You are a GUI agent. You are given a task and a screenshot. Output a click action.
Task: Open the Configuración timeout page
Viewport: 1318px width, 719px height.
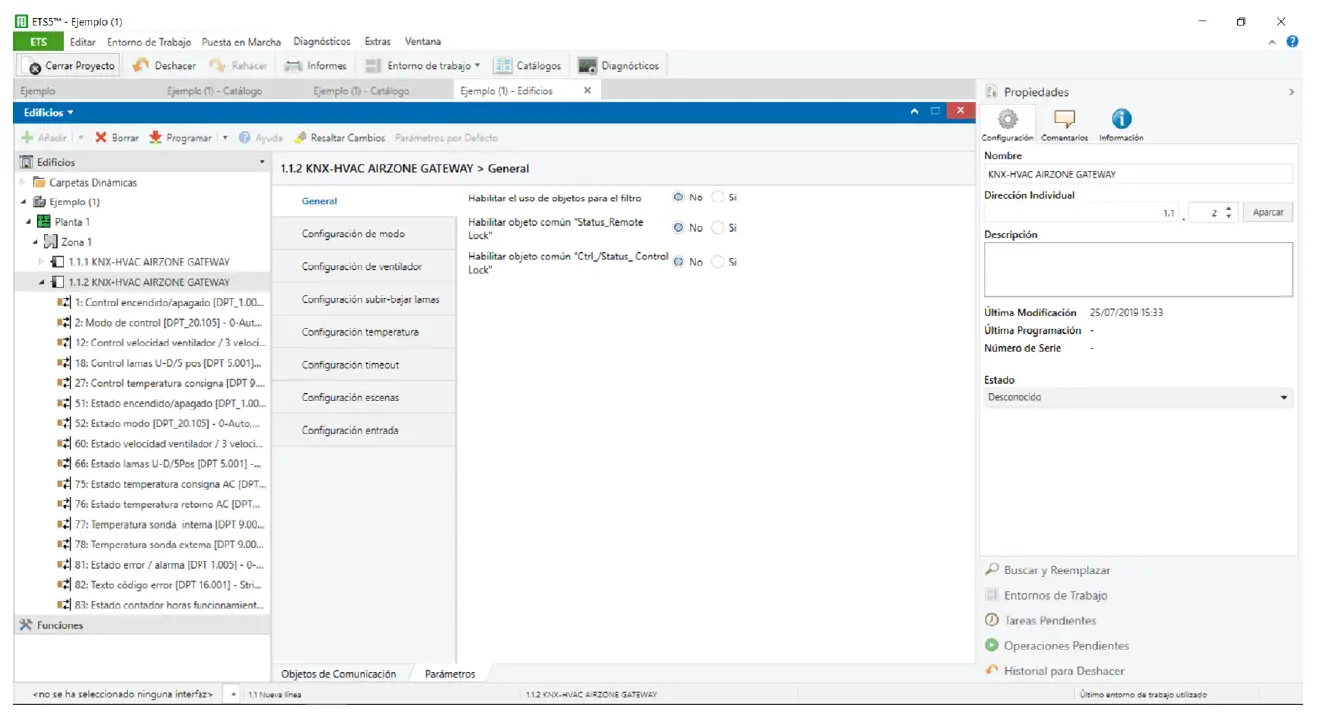tap(363, 365)
